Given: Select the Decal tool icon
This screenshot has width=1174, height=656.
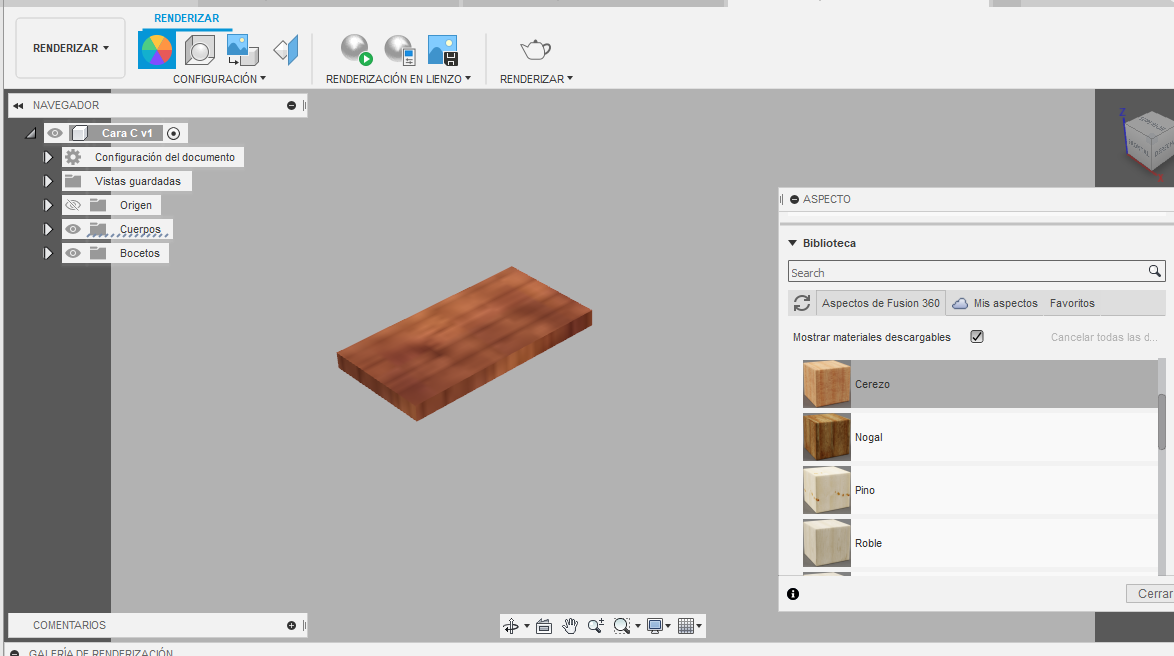Looking at the screenshot, I should [x=243, y=50].
